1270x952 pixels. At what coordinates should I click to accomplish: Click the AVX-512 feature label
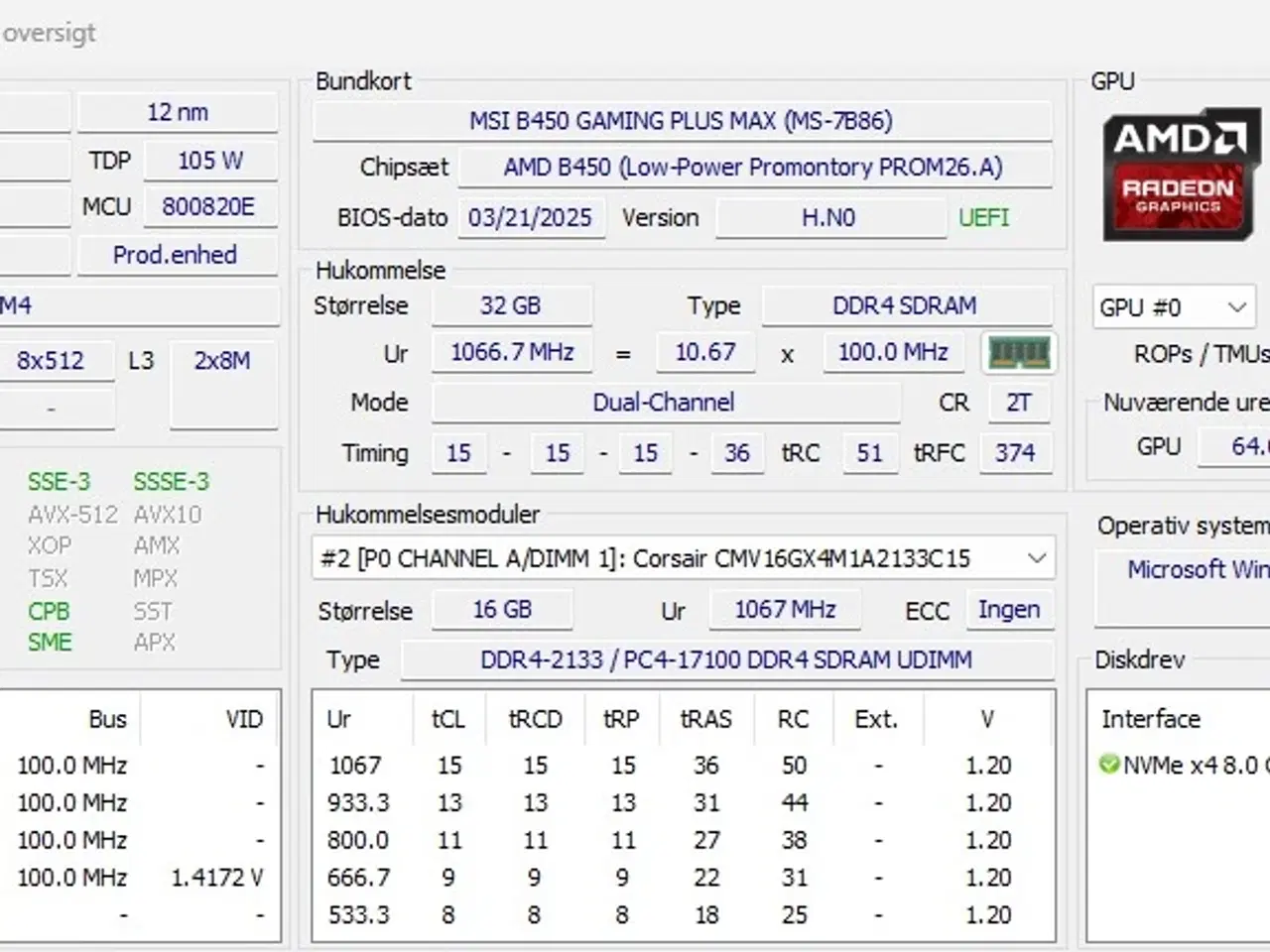[72, 515]
